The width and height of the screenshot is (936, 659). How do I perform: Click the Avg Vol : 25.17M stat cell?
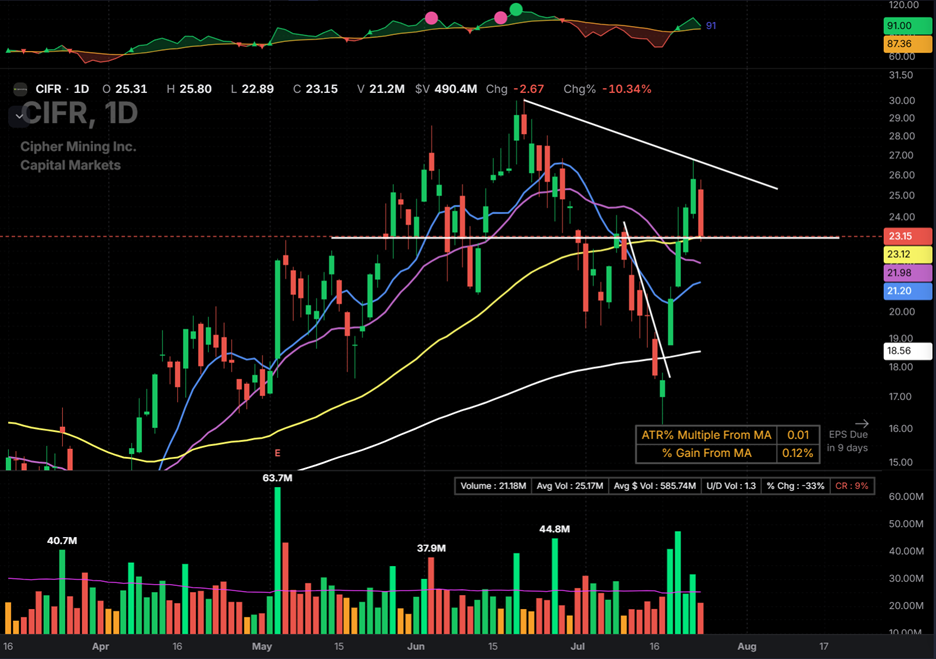pyautogui.click(x=569, y=486)
